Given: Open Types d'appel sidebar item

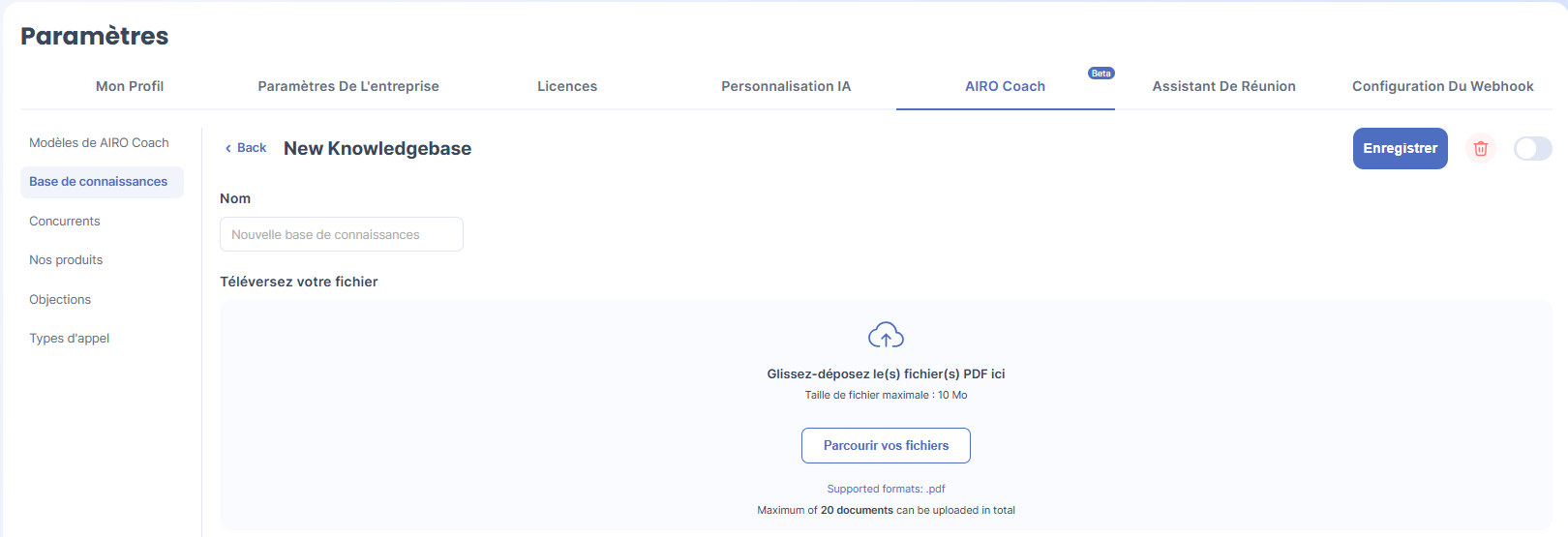Looking at the screenshot, I should (70, 339).
